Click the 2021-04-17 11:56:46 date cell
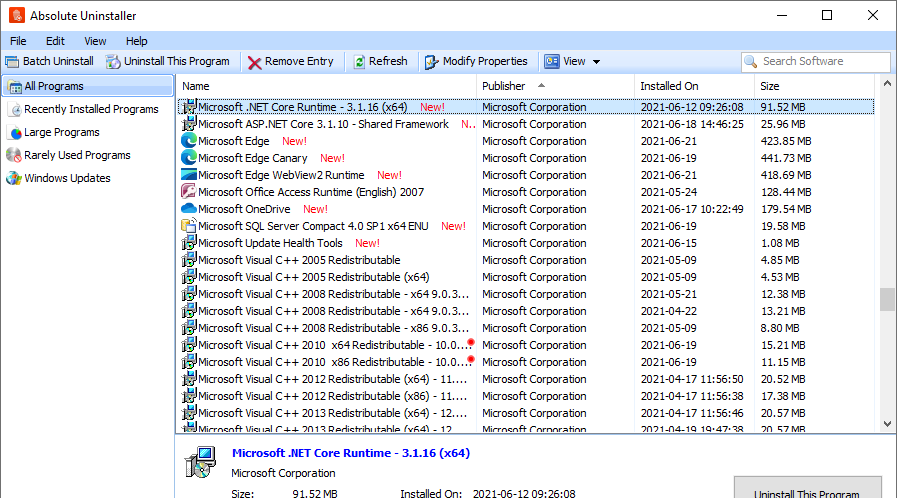The width and height of the screenshot is (897, 498). point(692,413)
